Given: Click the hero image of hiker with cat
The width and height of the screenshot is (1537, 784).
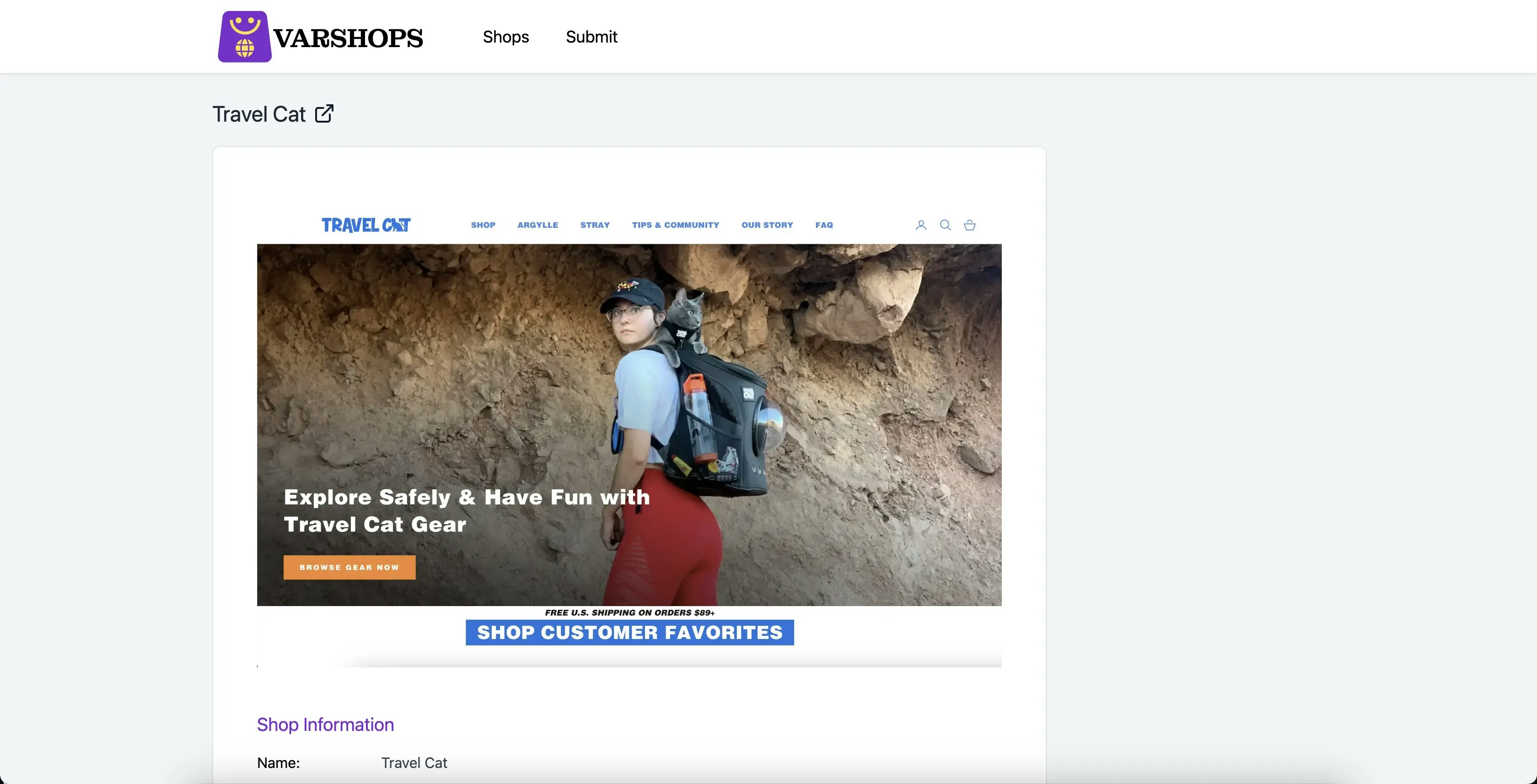Looking at the screenshot, I should tap(629, 425).
